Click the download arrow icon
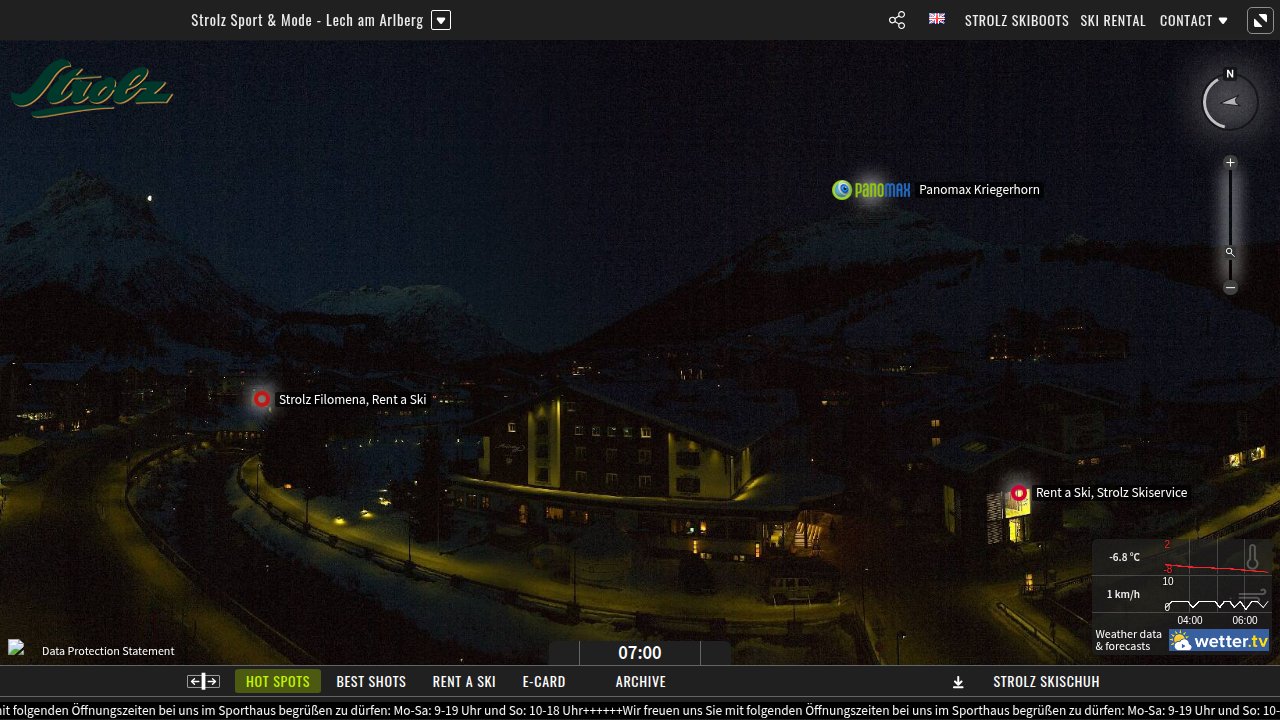 958,682
